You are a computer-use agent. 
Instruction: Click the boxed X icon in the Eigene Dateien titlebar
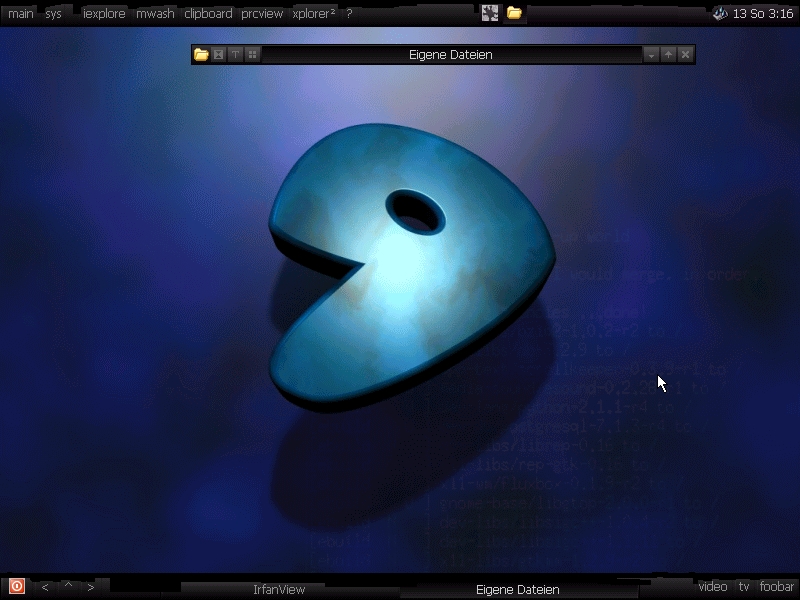point(218,55)
